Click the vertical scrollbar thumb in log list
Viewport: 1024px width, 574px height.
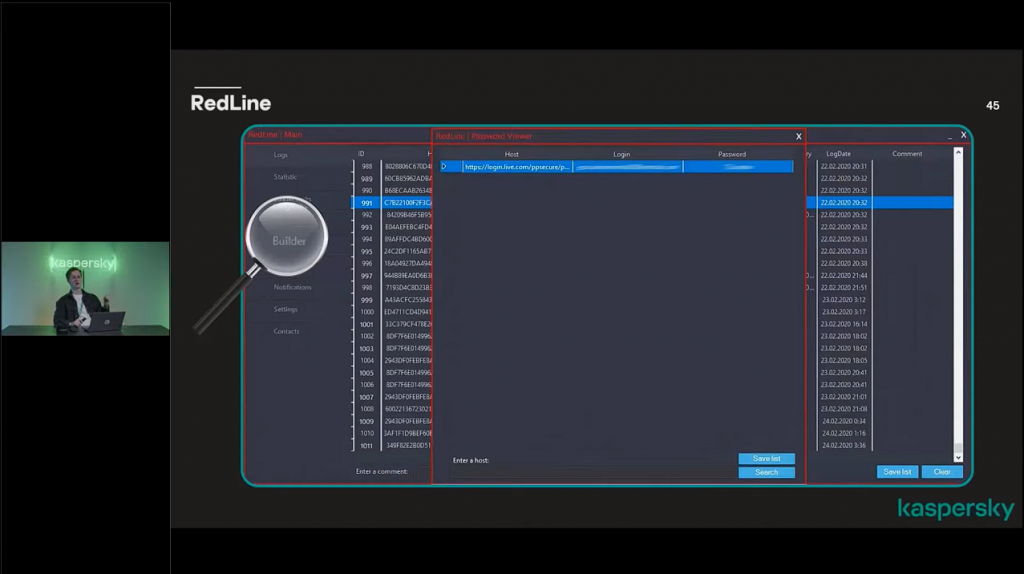[x=958, y=447]
